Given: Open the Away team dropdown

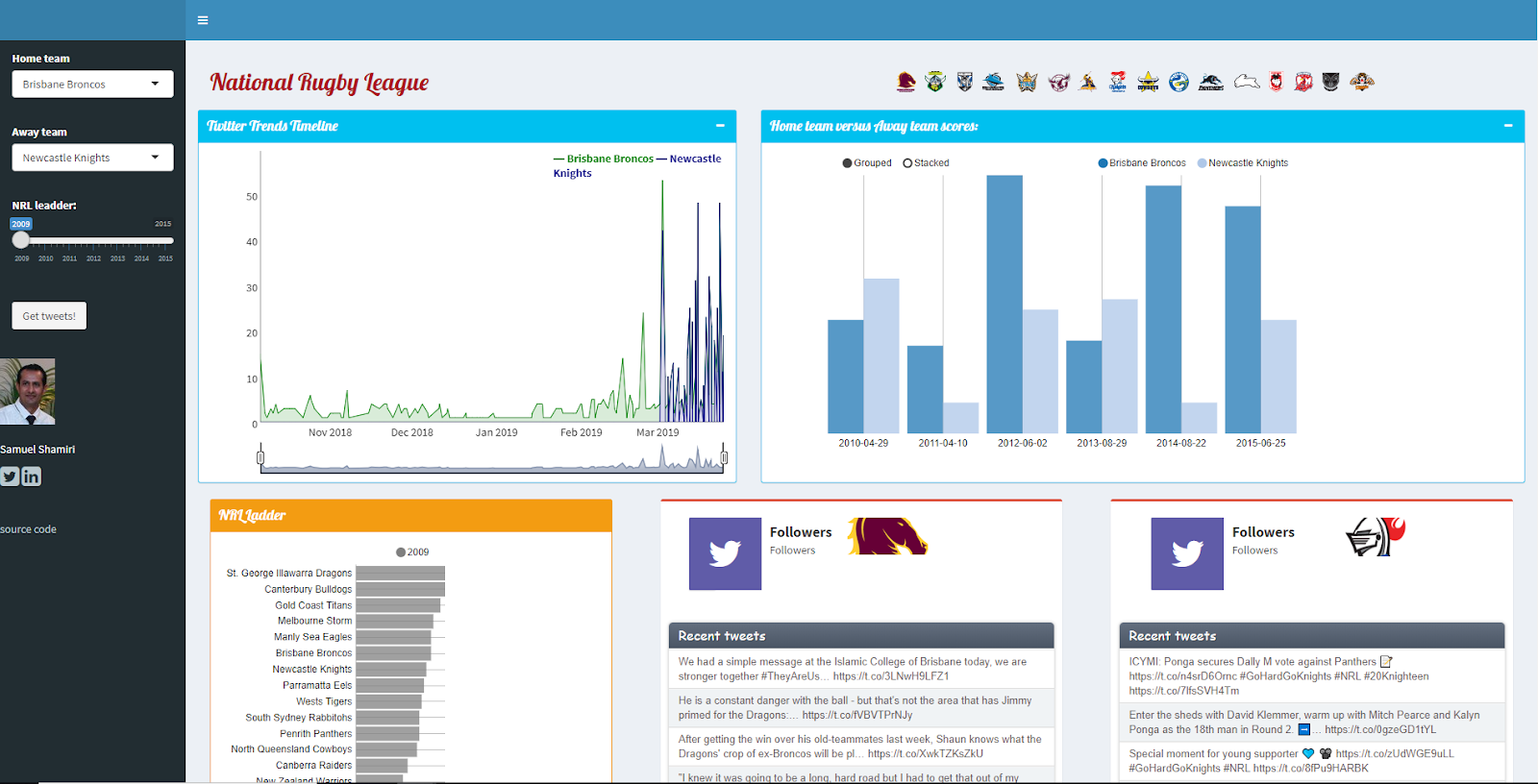Looking at the screenshot, I should 92,158.
